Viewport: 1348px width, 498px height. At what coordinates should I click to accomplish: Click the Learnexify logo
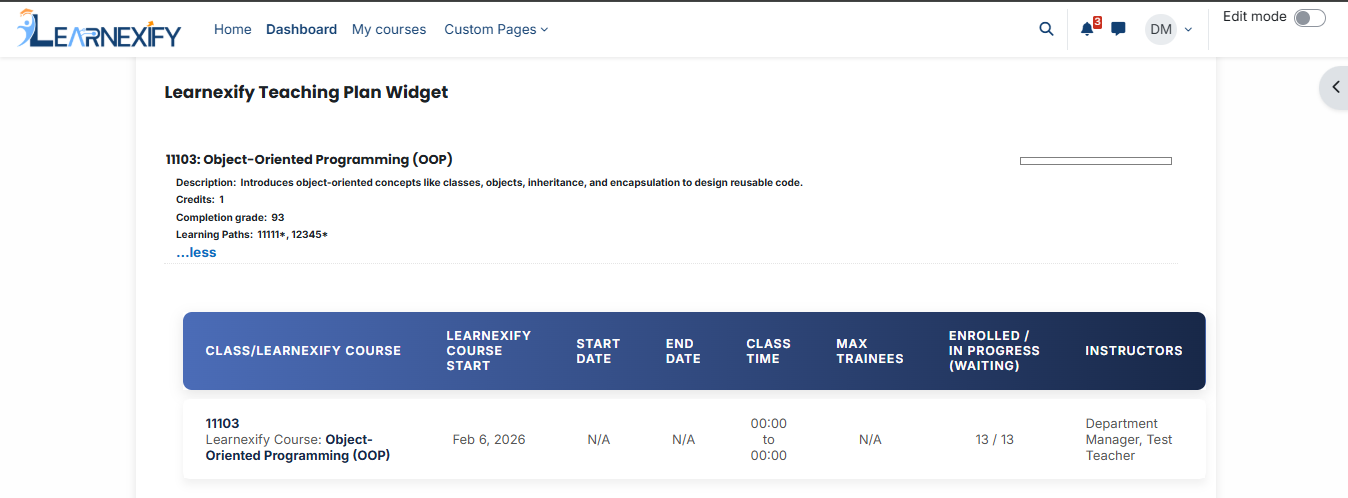point(99,30)
